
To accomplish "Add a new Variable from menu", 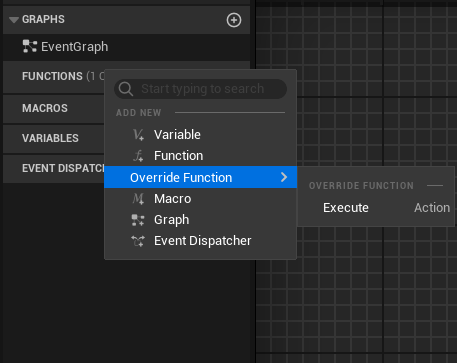I will (200, 135).
